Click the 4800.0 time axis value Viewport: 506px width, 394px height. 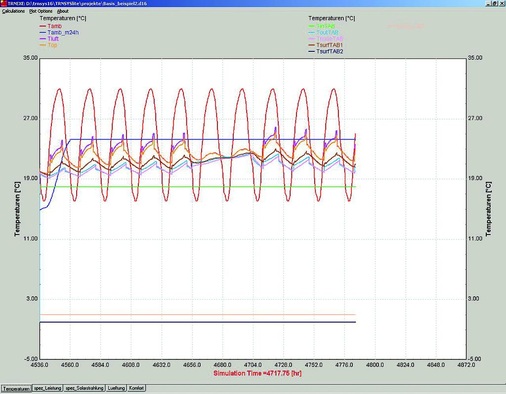(375, 365)
